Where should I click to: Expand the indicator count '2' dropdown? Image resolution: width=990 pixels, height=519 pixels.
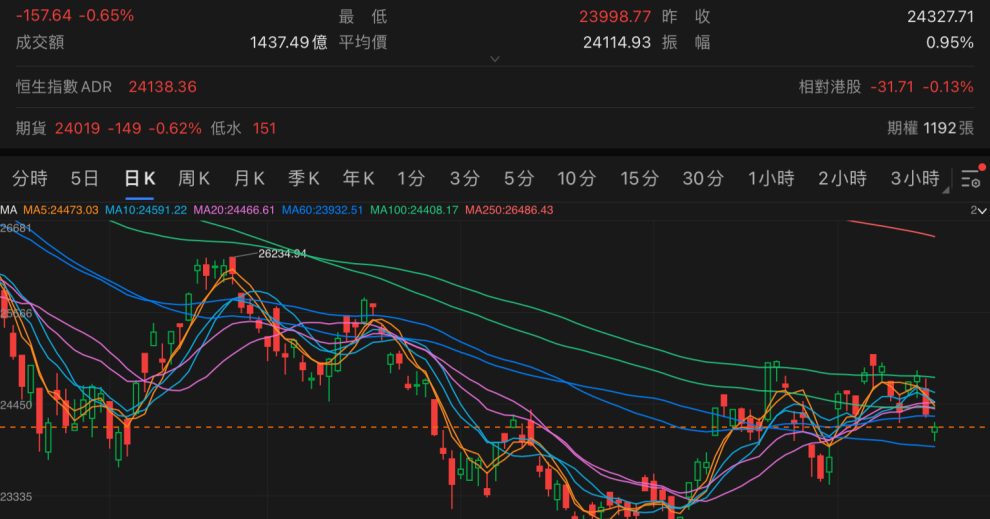coord(975,210)
